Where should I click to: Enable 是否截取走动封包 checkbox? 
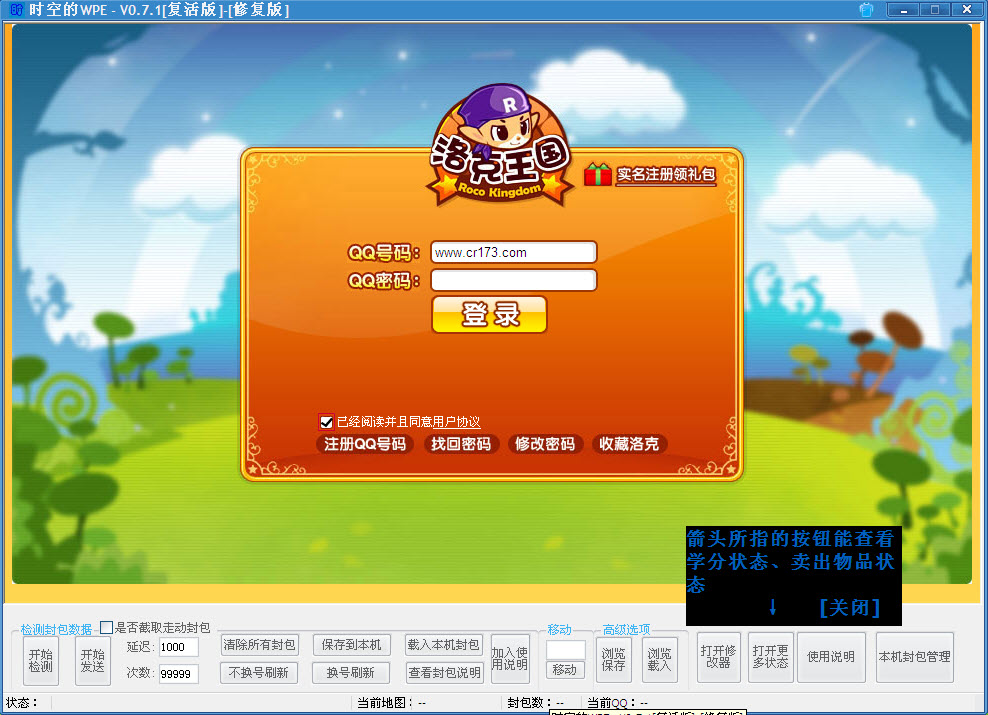106,627
